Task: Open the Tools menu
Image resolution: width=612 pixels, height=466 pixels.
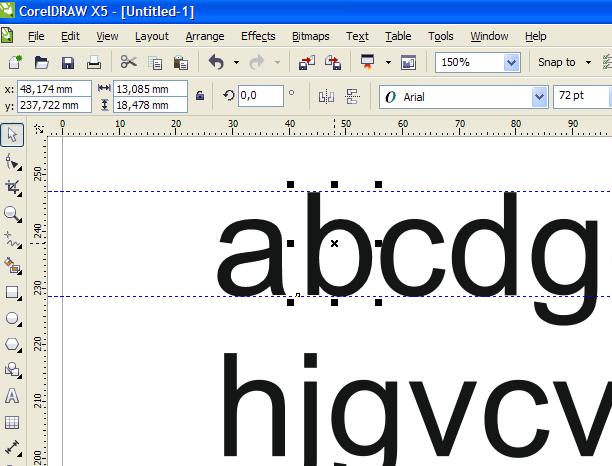Action: click(441, 36)
